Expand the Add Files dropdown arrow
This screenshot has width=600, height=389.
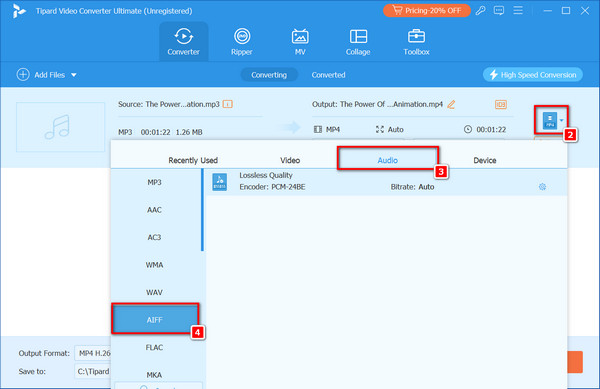pos(74,75)
